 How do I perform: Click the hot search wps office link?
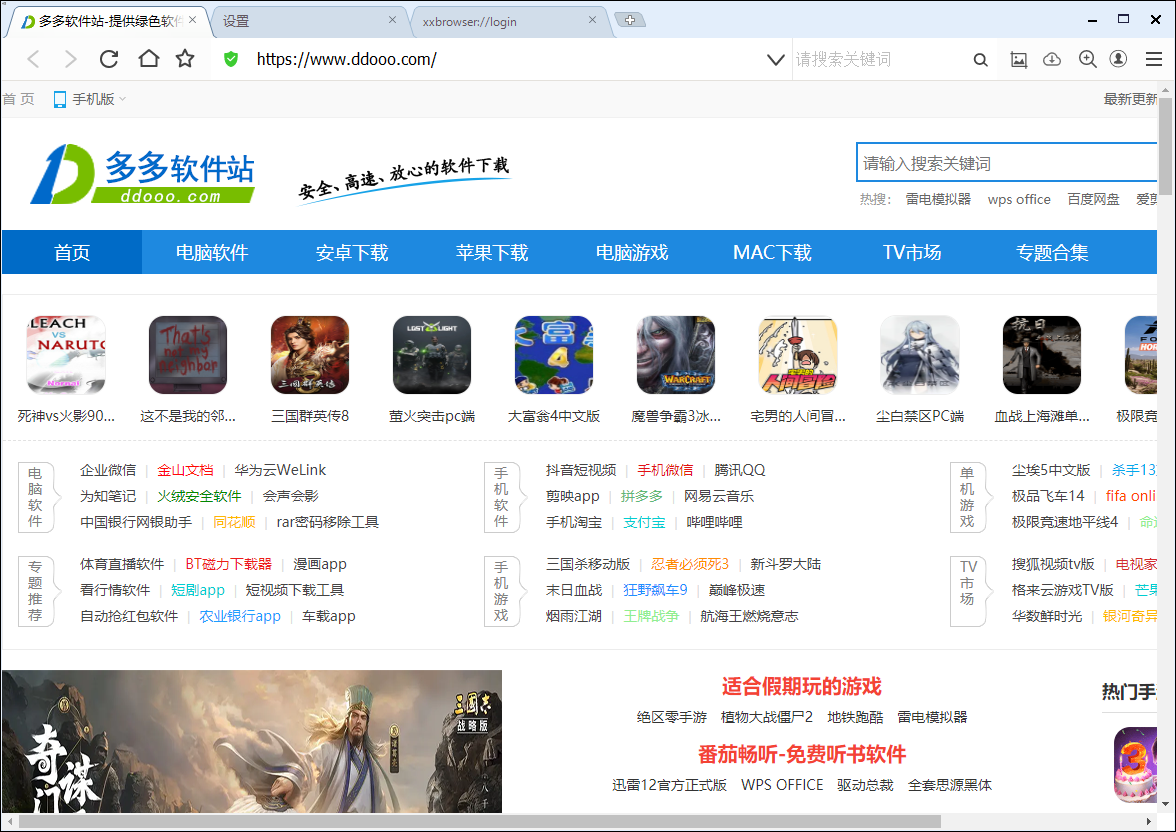[1019, 200]
